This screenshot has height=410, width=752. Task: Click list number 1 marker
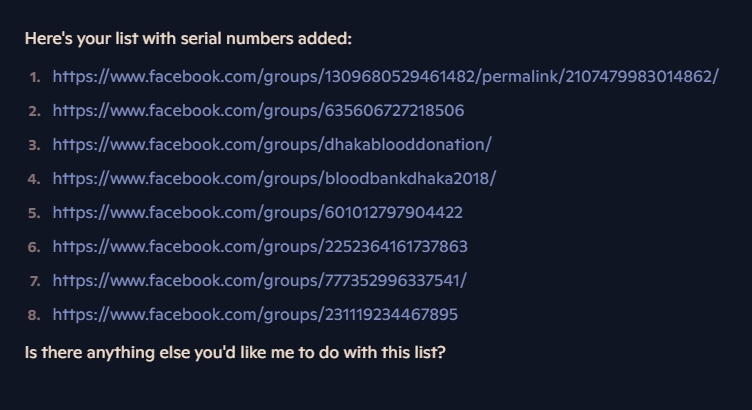[x=35, y=77]
